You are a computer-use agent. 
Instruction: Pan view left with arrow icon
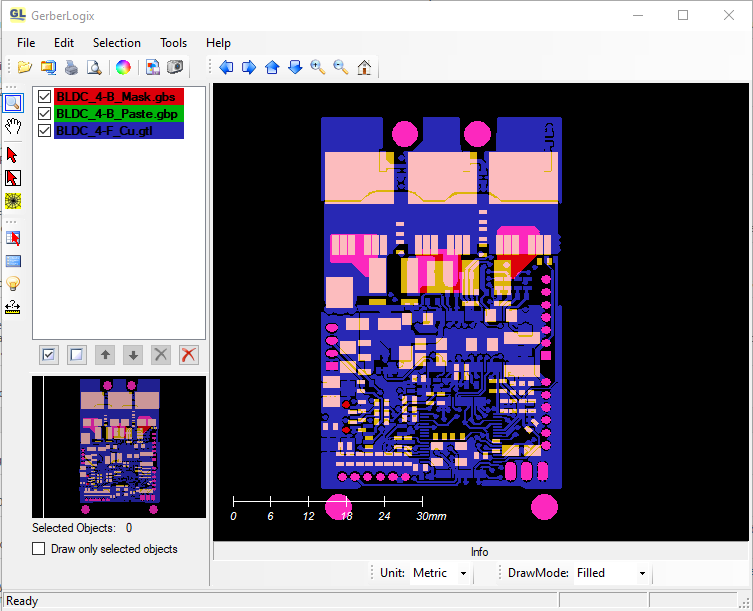point(225,67)
